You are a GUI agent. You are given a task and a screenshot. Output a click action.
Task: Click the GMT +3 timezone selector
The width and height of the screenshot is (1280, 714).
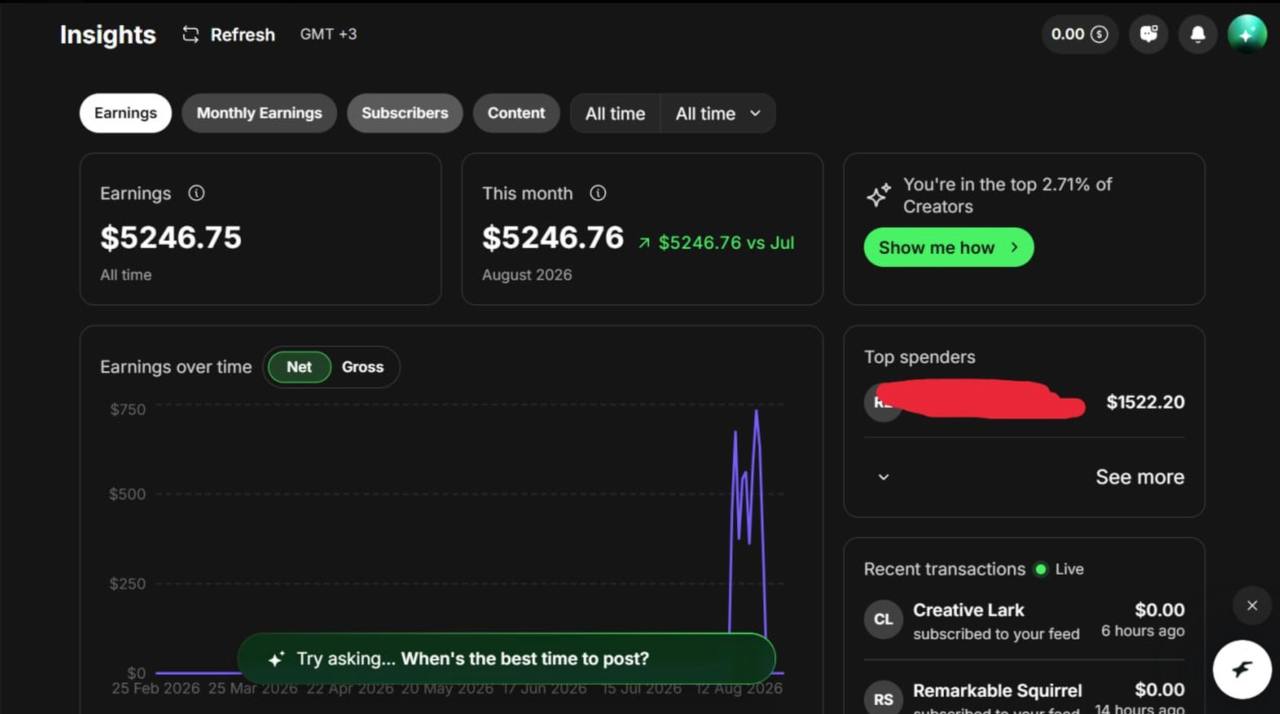[x=328, y=34]
